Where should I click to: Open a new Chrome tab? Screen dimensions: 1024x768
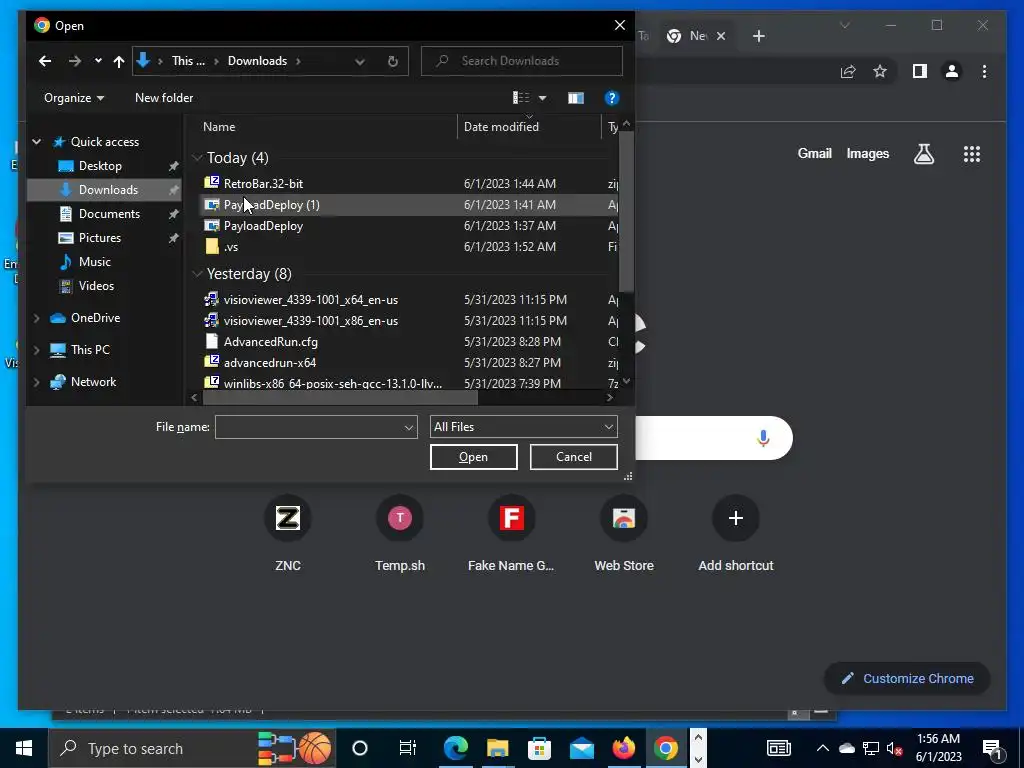(x=758, y=36)
